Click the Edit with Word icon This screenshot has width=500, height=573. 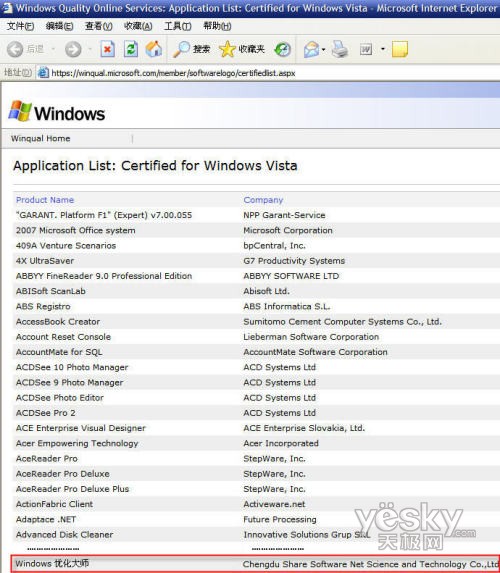(366, 49)
